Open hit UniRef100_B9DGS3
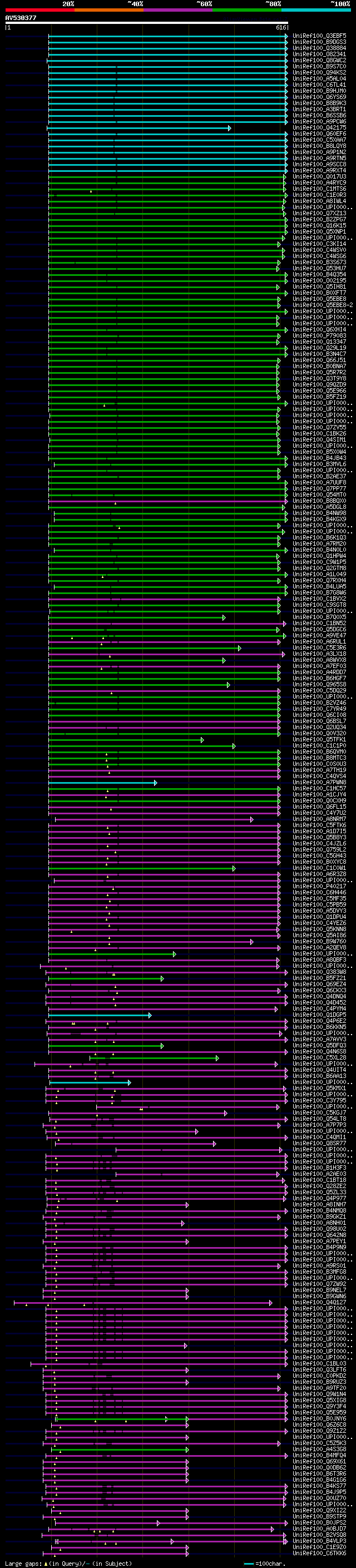356x1568 pixels. [319, 42]
